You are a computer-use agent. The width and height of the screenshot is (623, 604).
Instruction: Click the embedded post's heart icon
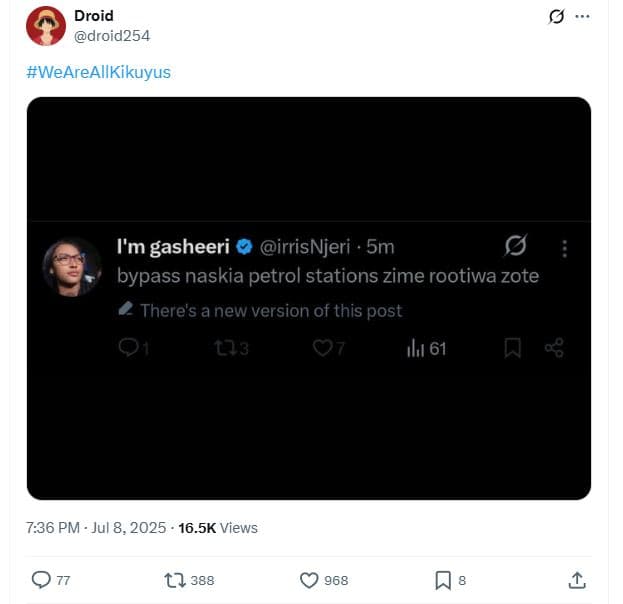[x=322, y=348]
